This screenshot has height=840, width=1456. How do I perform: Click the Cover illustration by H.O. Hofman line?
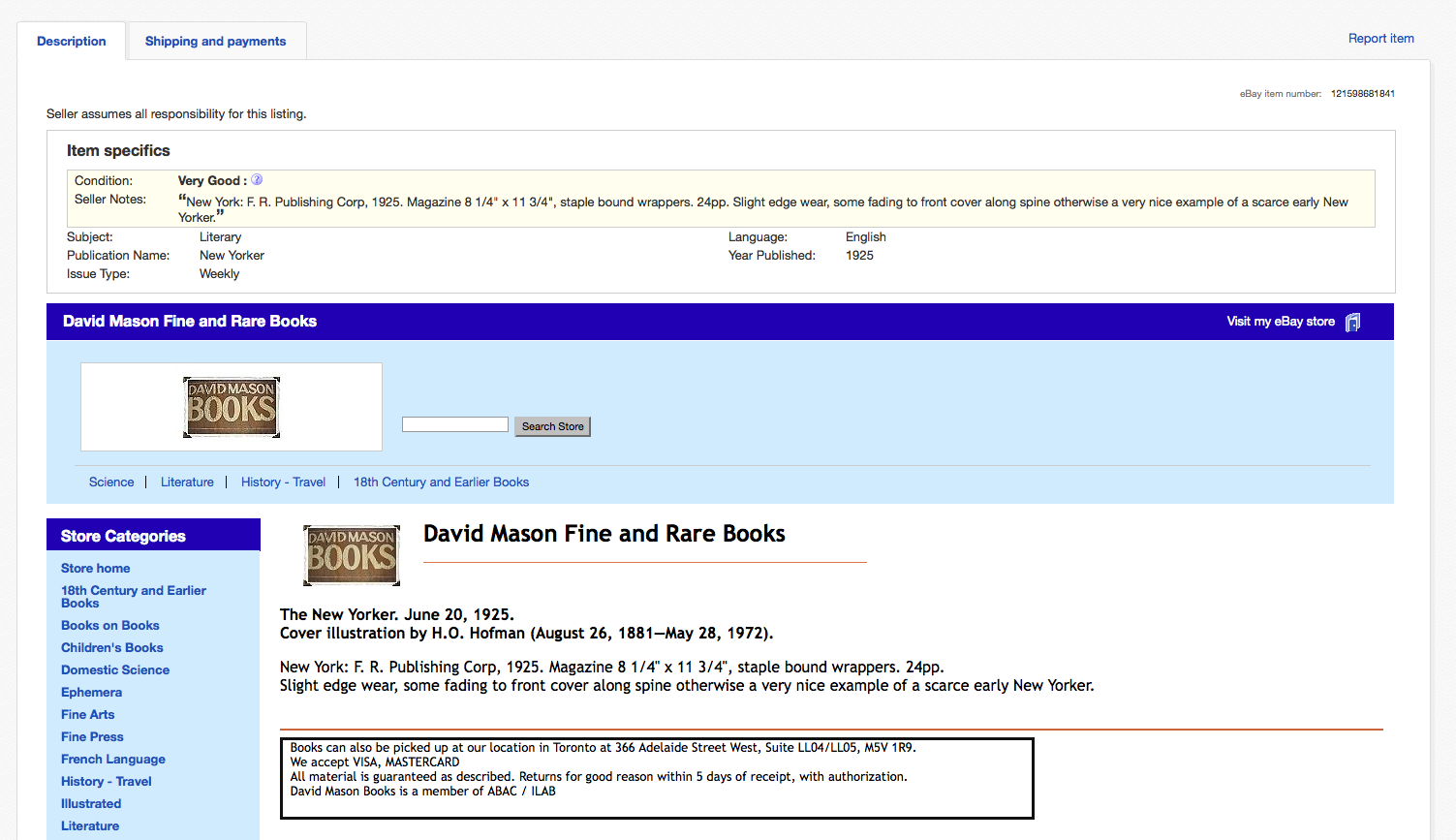(x=526, y=633)
